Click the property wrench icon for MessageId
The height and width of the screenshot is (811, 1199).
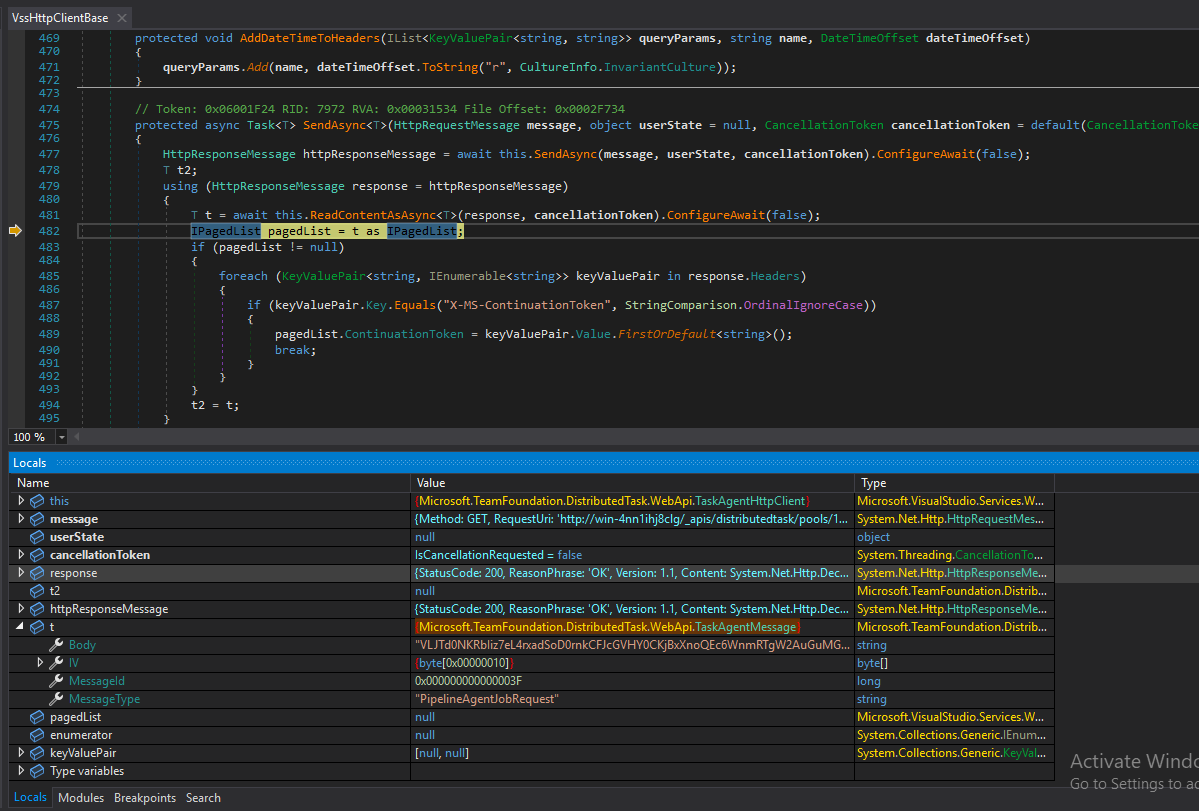coord(56,681)
